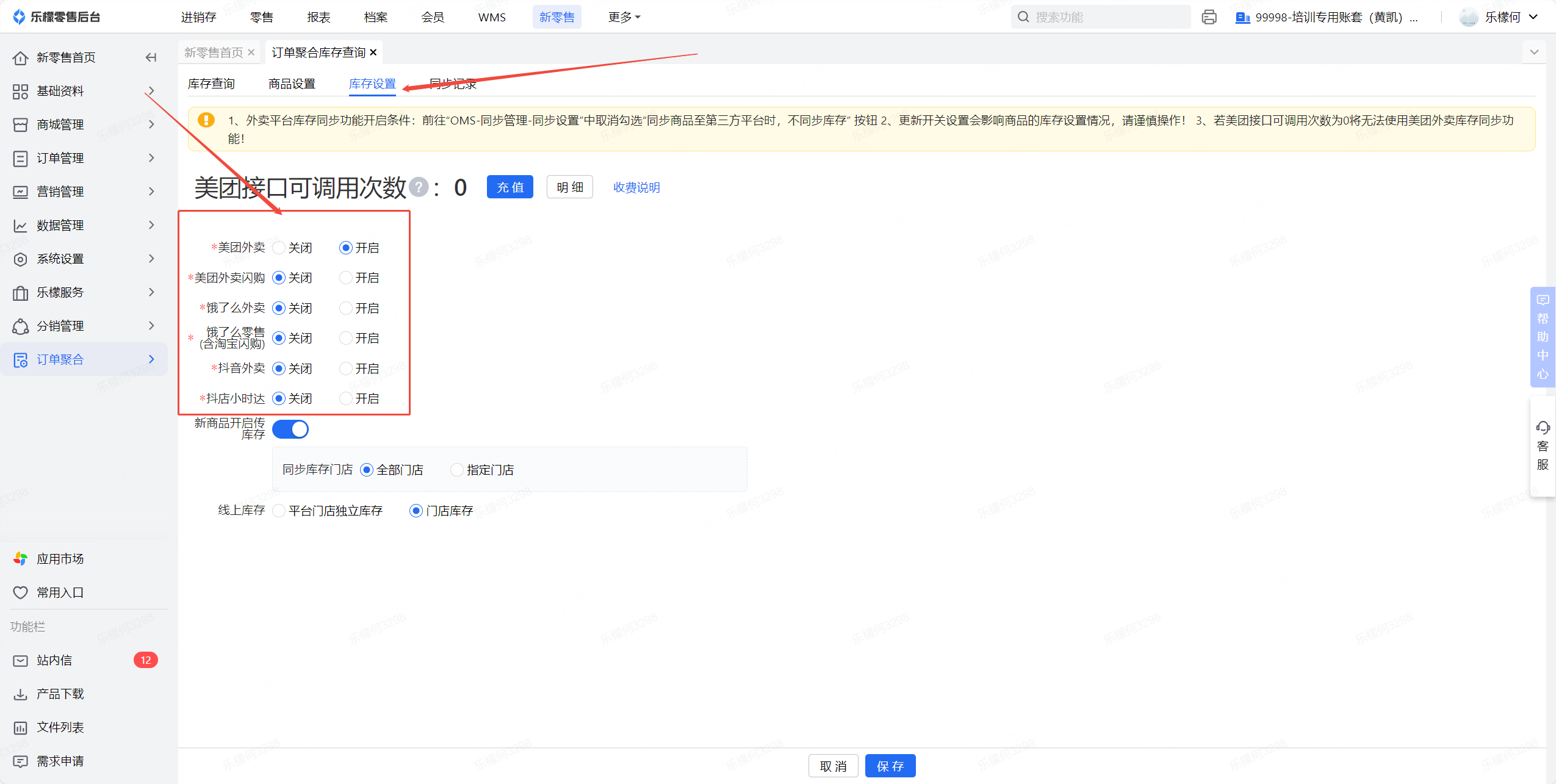Select 开启 for 饿了么外卖
The image size is (1556, 784).
click(346, 308)
